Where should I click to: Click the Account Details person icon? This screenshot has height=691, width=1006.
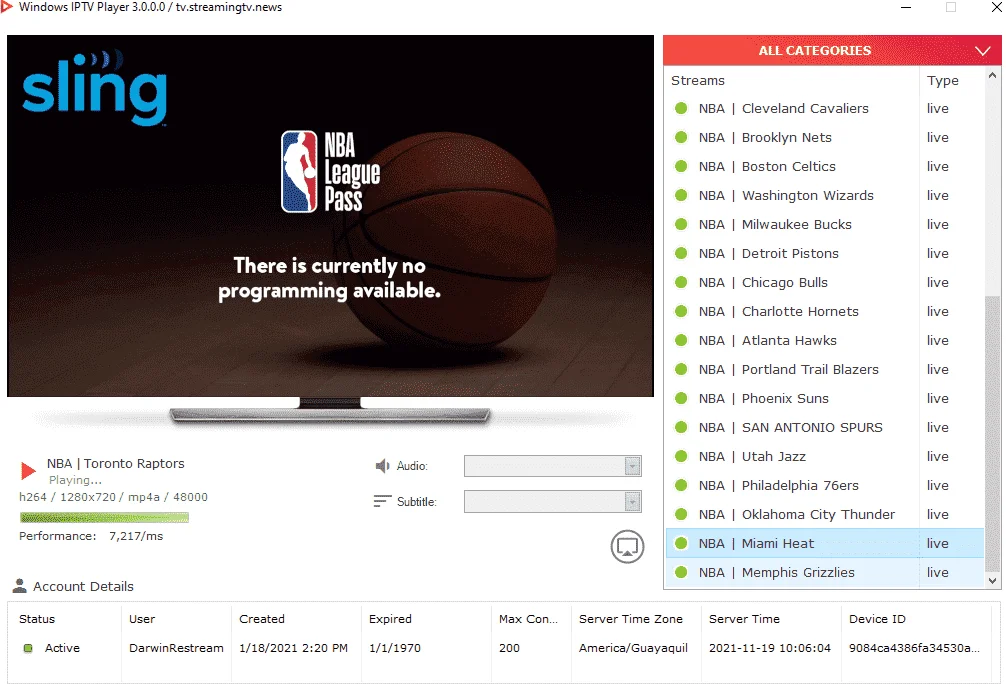coord(20,586)
